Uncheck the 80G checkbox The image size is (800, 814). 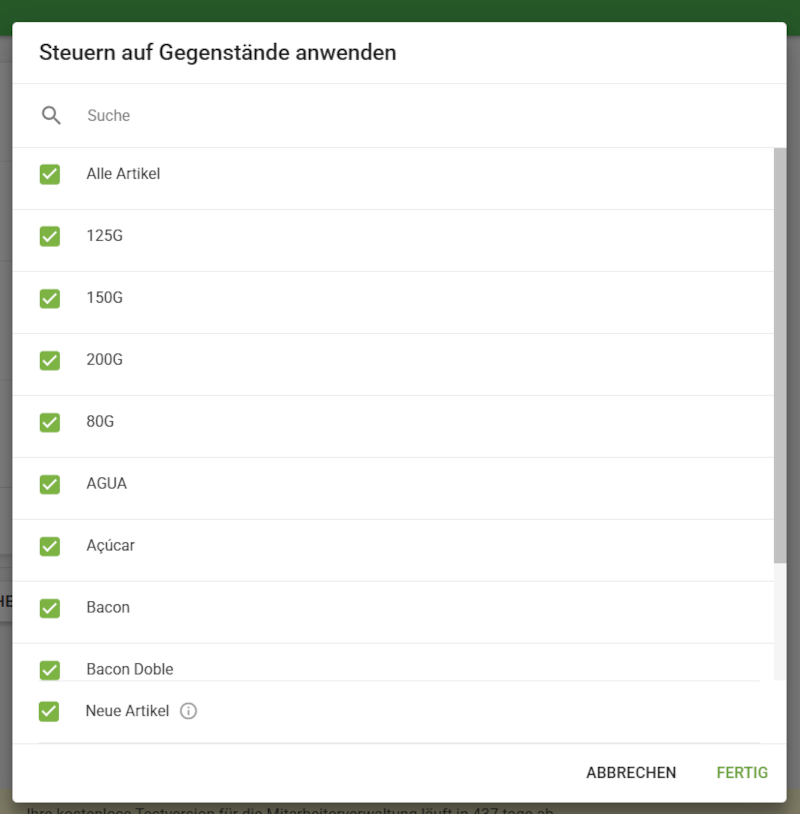[50, 422]
